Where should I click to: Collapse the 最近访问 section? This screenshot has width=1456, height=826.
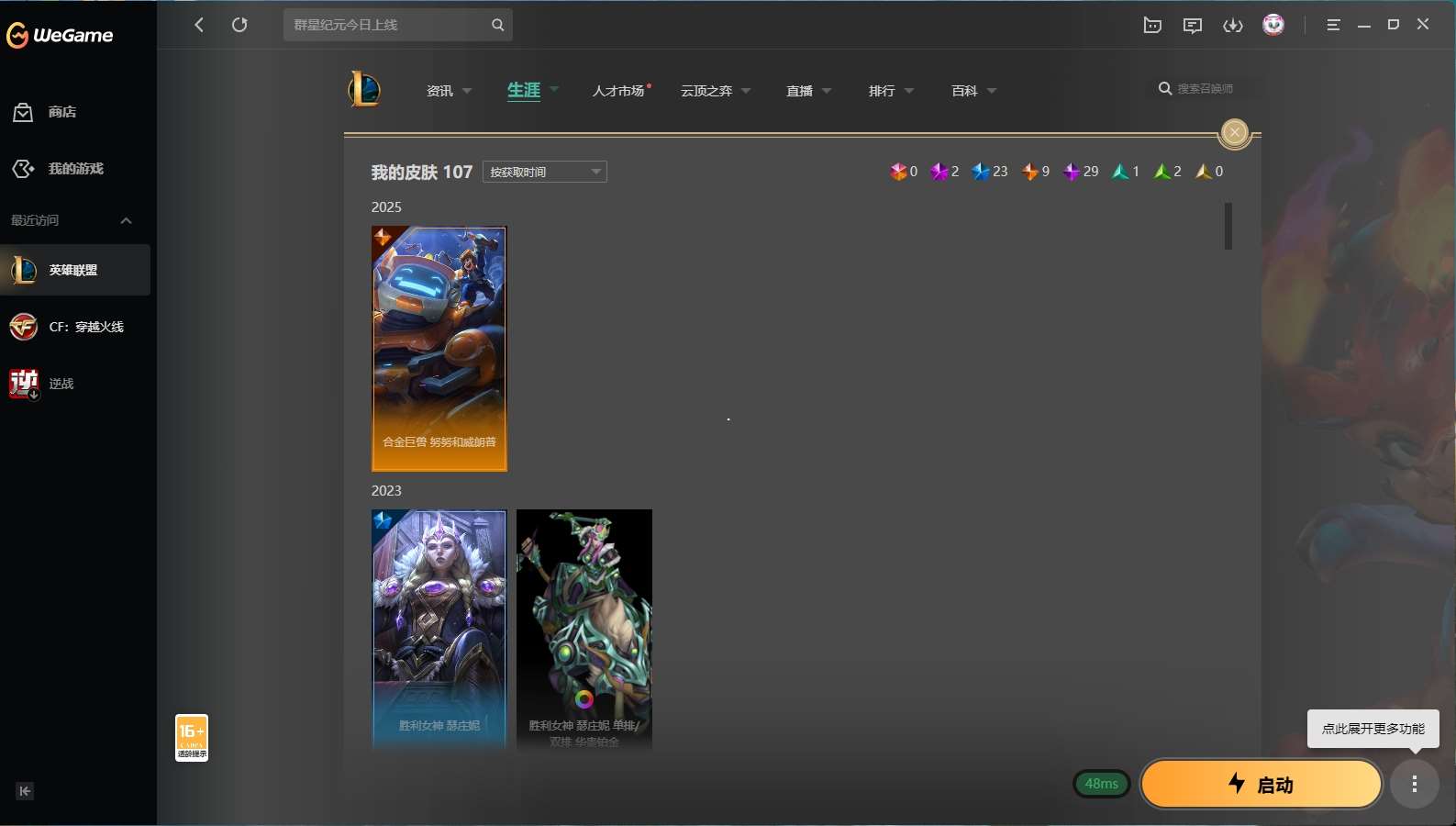click(127, 220)
